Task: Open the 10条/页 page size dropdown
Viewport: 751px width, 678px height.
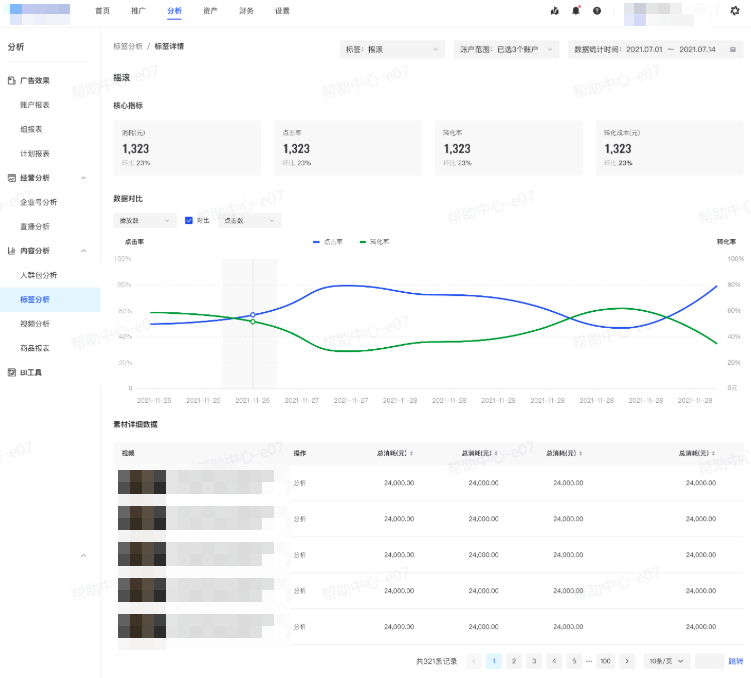Action: [x=667, y=661]
